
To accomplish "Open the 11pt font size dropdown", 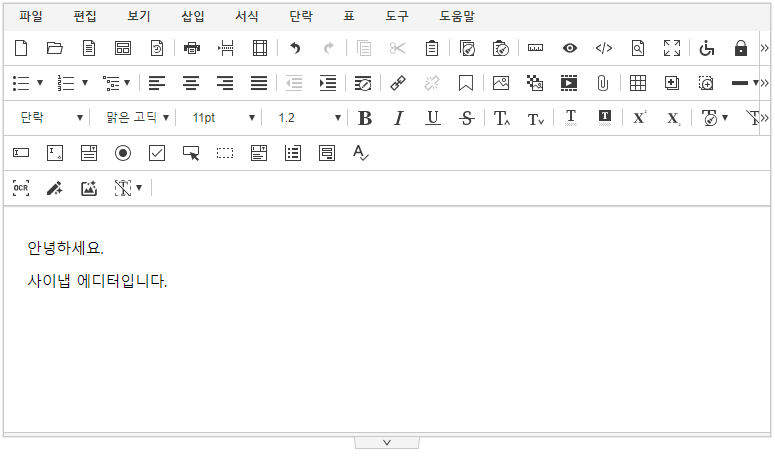I will [x=223, y=118].
